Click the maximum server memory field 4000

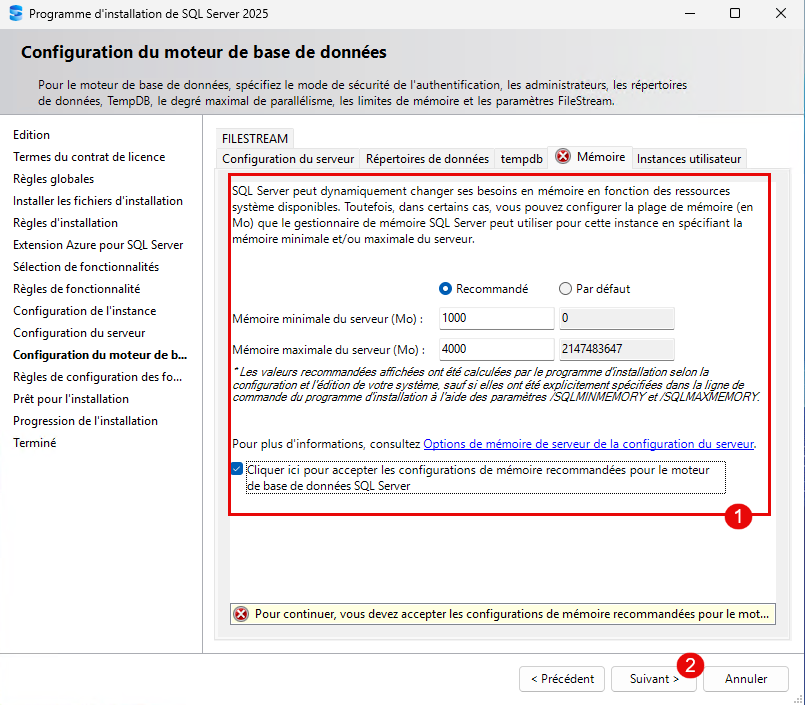pos(496,349)
